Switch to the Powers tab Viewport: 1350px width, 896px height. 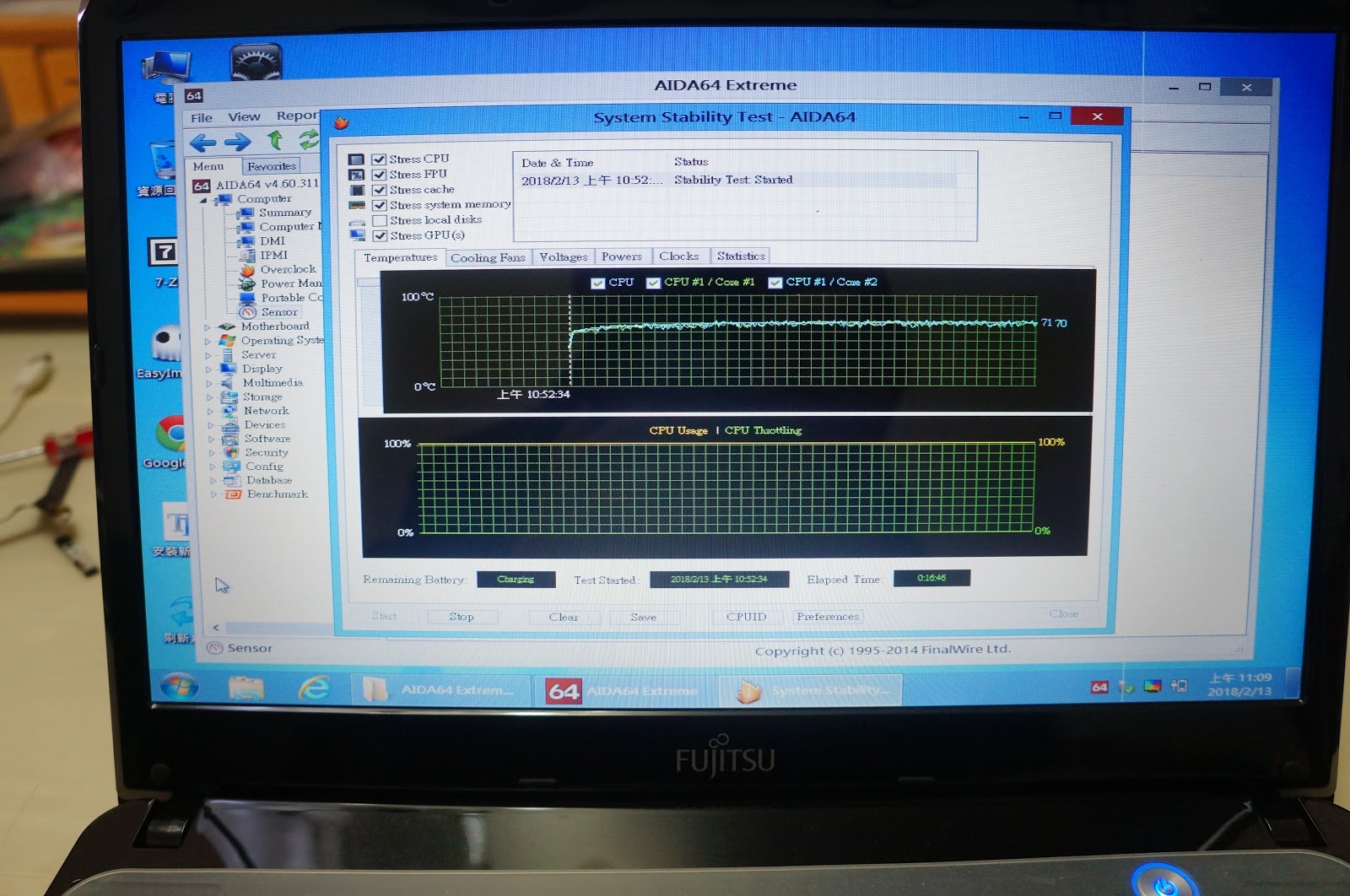click(x=622, y=256)
